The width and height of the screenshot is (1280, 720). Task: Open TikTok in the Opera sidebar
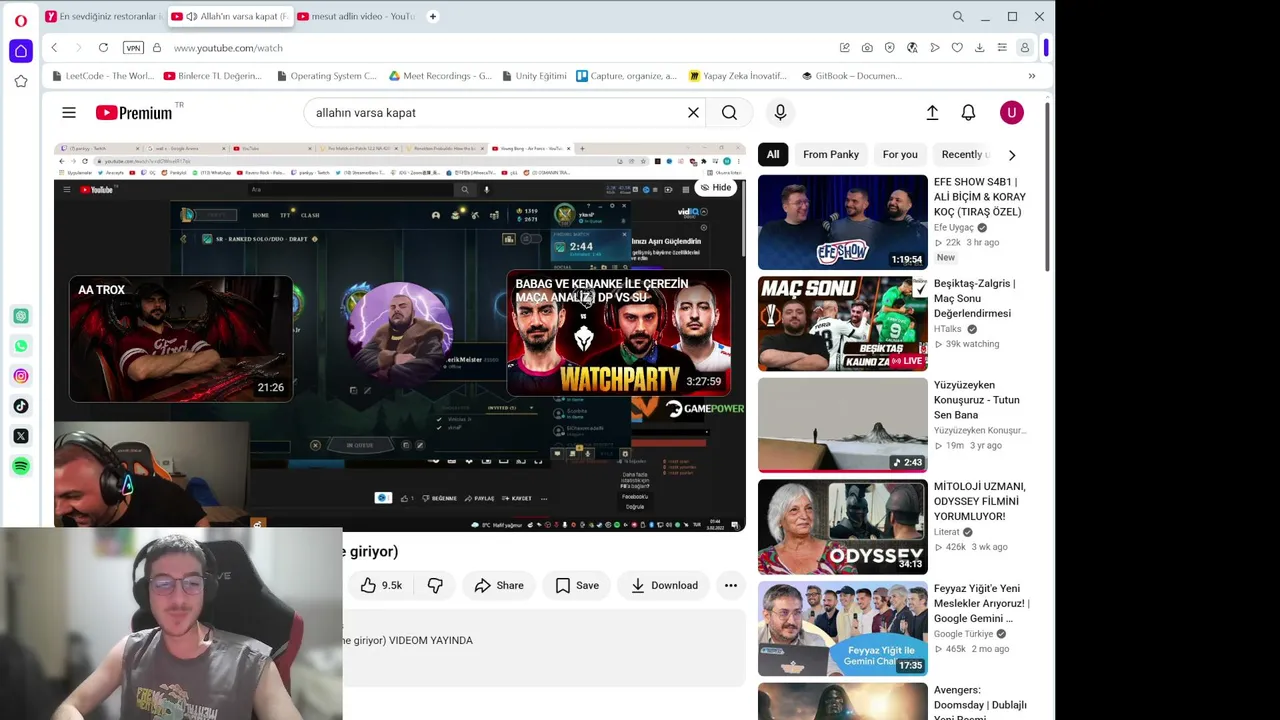(x=21, y=406)
